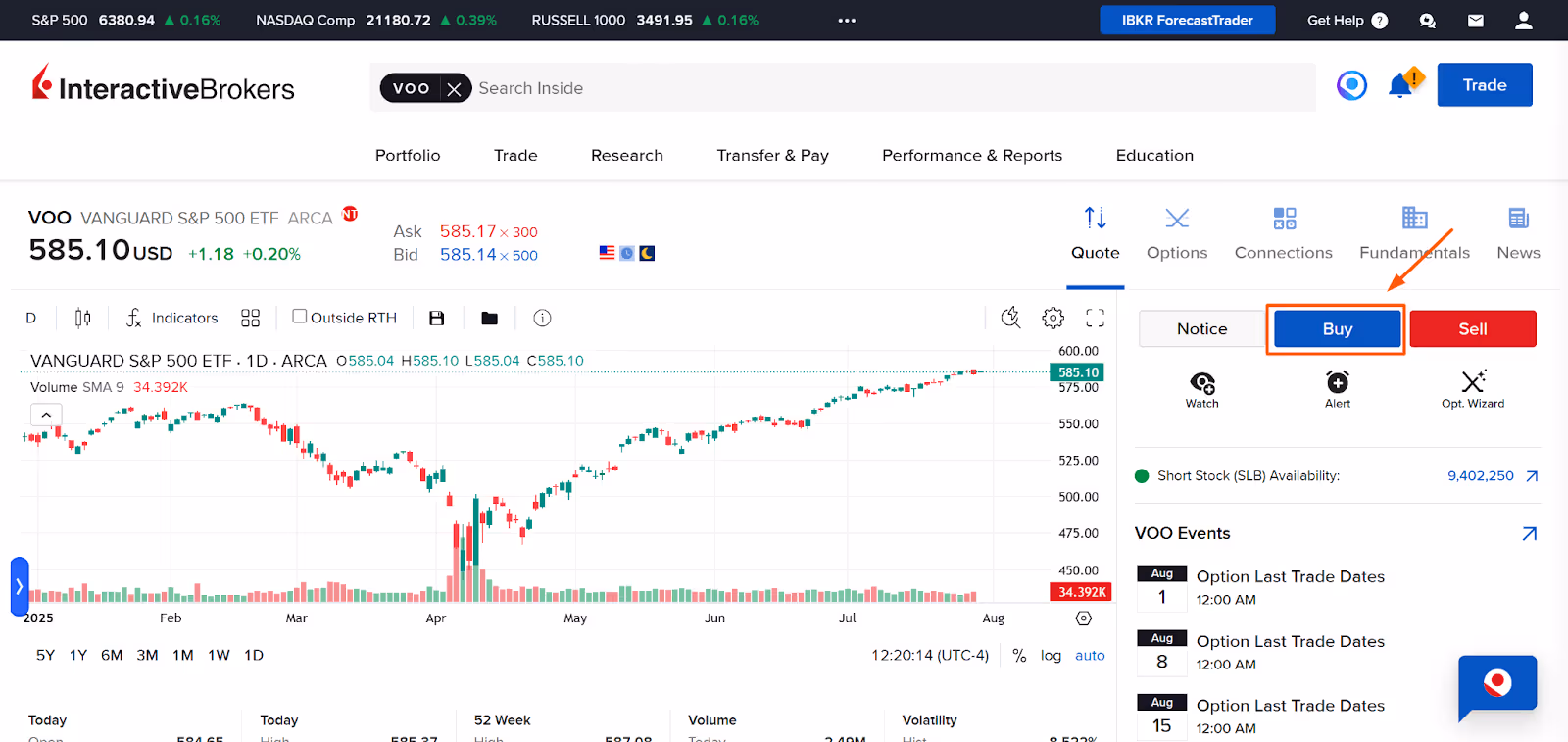The height and width of the screenshot is (742, 1568).
Task: Click the blue Buy button
Action: coord(1337,329)
